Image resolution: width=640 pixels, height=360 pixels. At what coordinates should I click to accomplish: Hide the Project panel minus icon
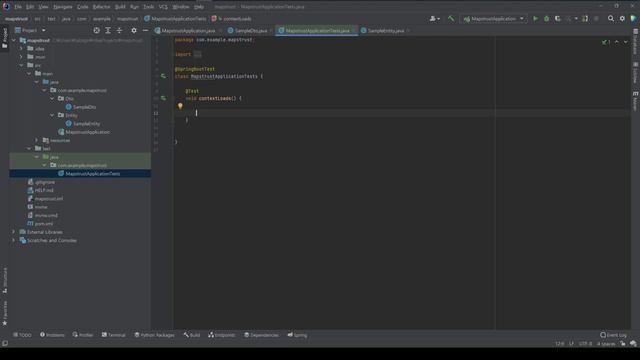(x=145, y=30)
